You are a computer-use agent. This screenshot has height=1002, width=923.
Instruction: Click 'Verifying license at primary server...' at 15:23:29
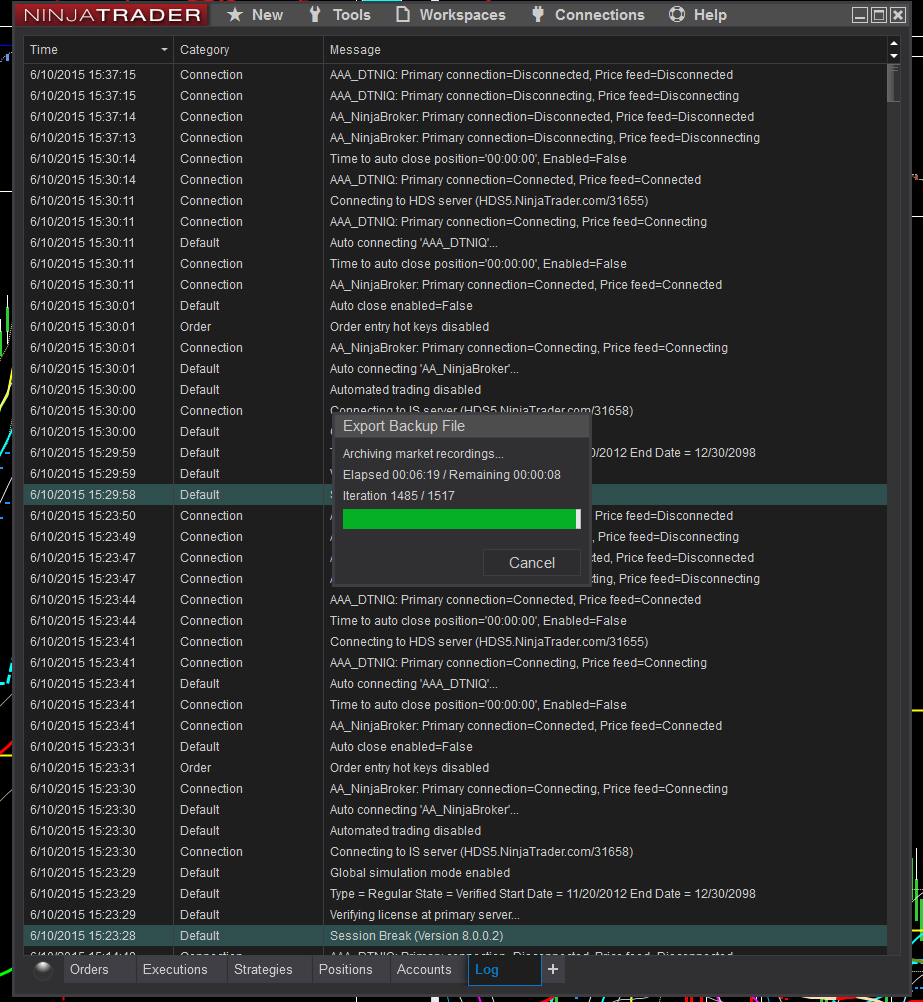coord(424,914)
